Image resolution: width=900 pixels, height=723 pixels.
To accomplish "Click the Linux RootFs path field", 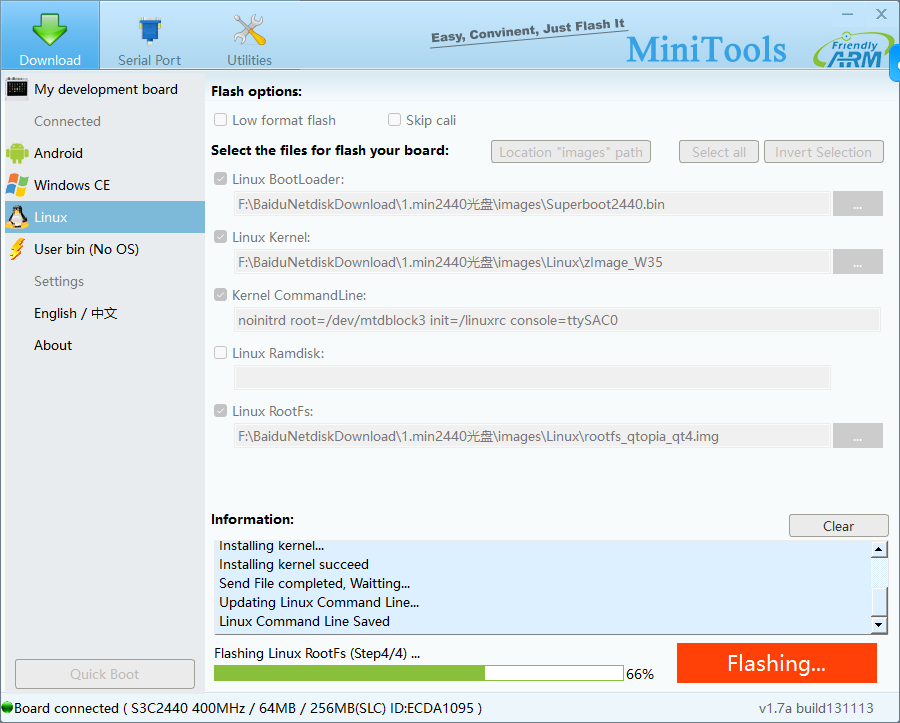I will 532,436.
